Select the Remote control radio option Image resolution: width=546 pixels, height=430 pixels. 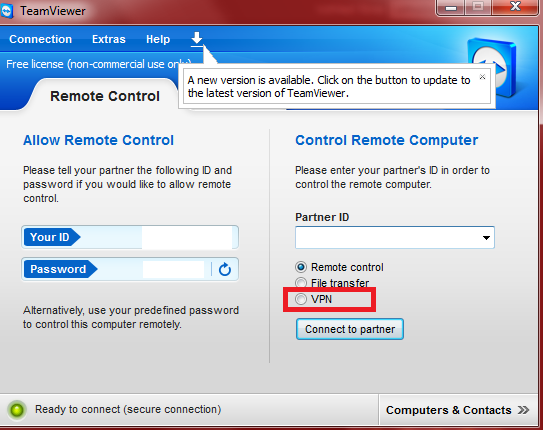pos(301,267)
